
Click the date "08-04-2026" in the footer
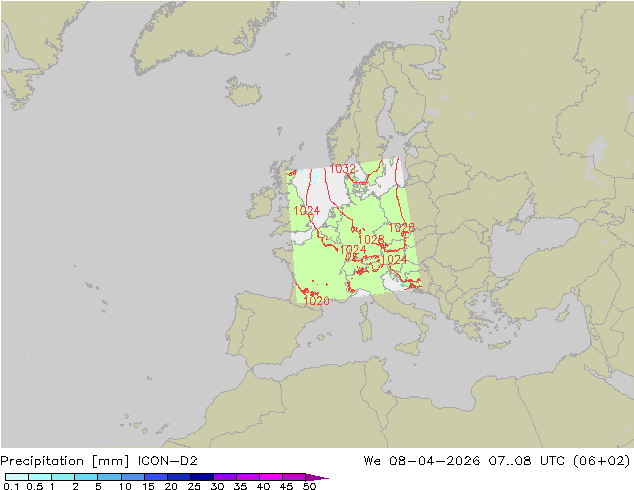click(x=434, y=461)
